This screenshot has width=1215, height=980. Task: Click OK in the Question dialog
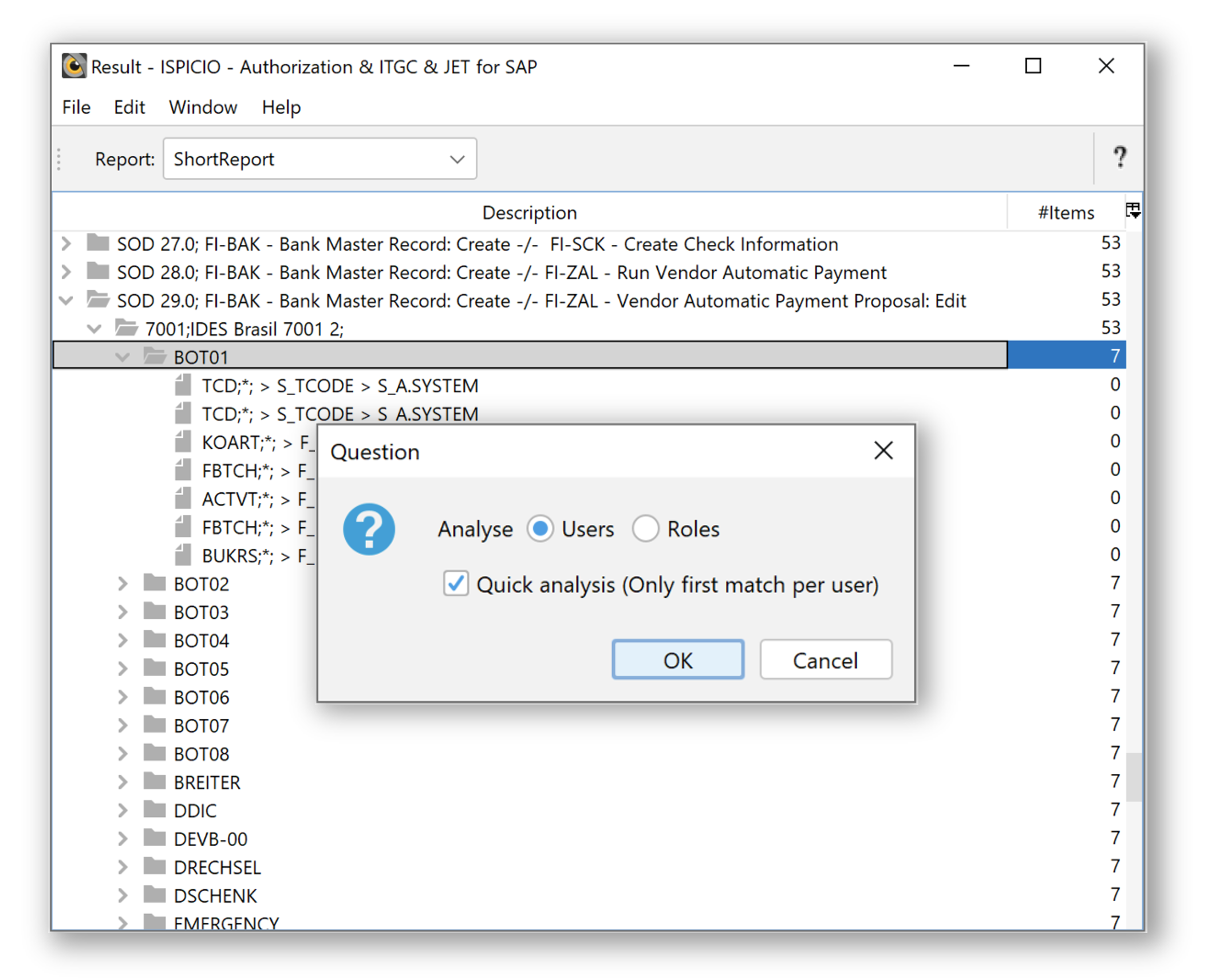click(678, 659)
